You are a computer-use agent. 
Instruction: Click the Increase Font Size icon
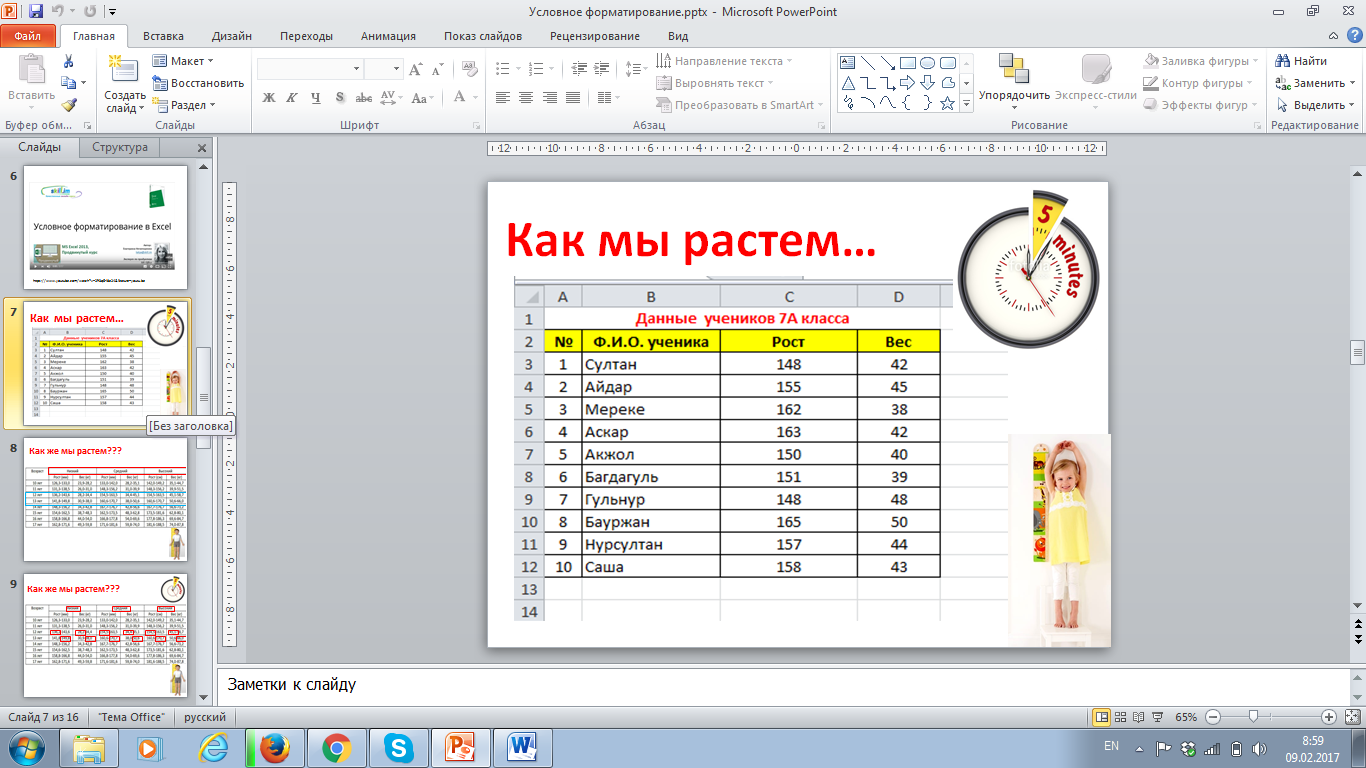(x=414, y=69)
